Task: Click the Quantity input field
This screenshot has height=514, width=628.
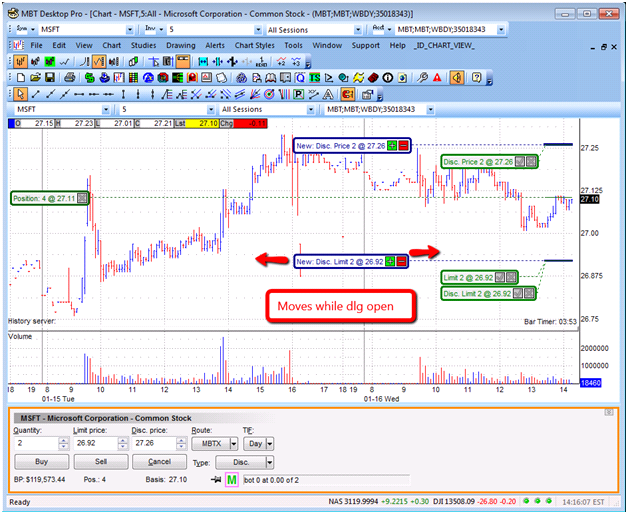Action: (x=36, y=443)
